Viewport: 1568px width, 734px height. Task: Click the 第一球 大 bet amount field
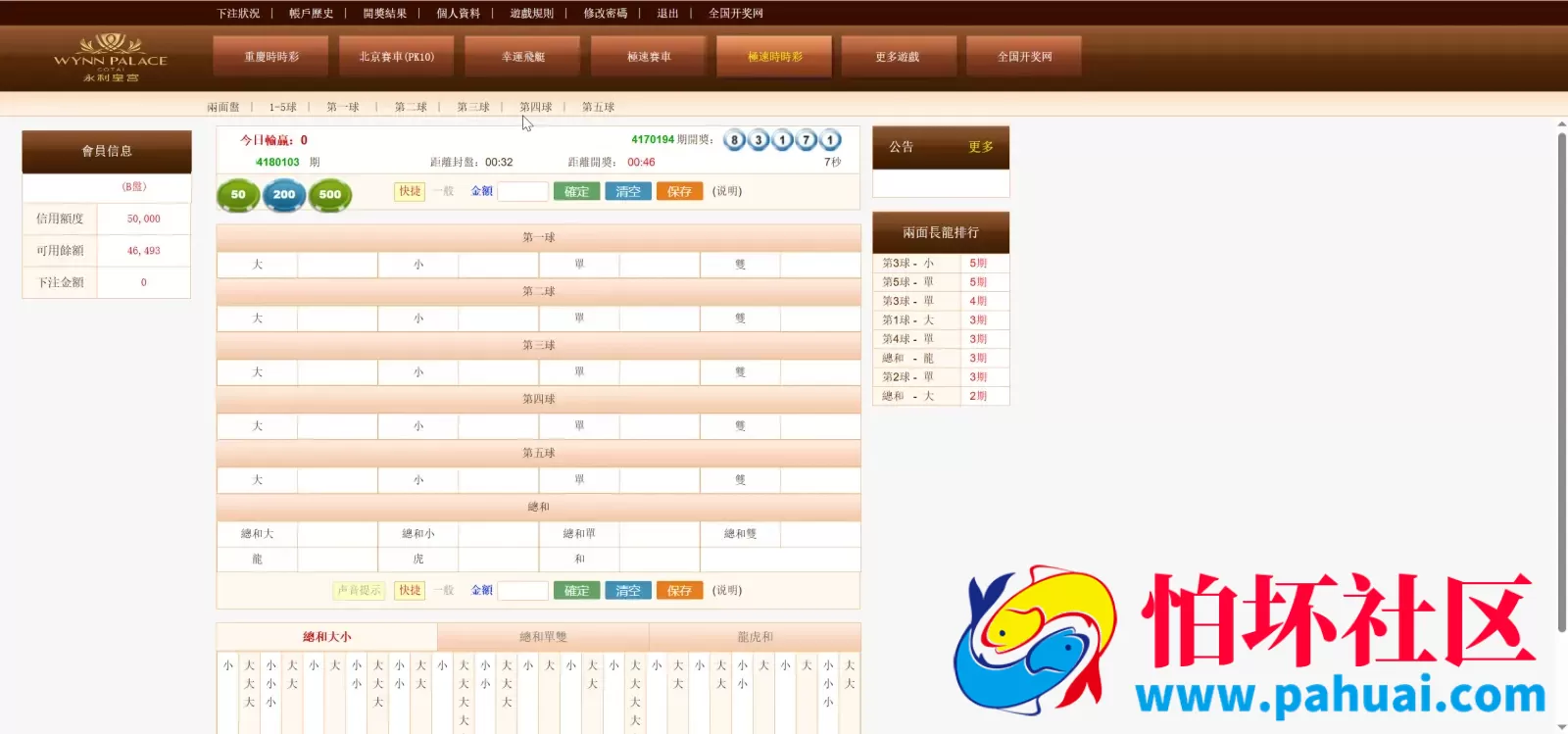337,265
